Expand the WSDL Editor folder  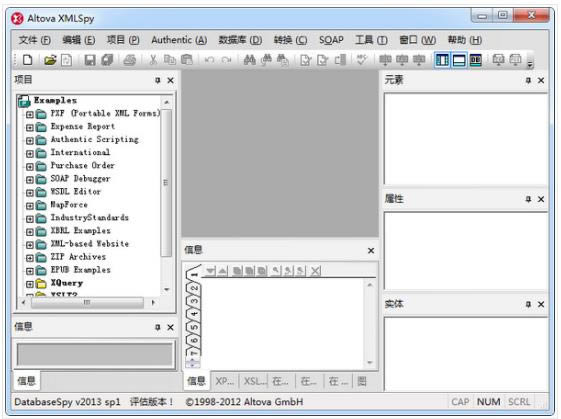click(30, 193)
